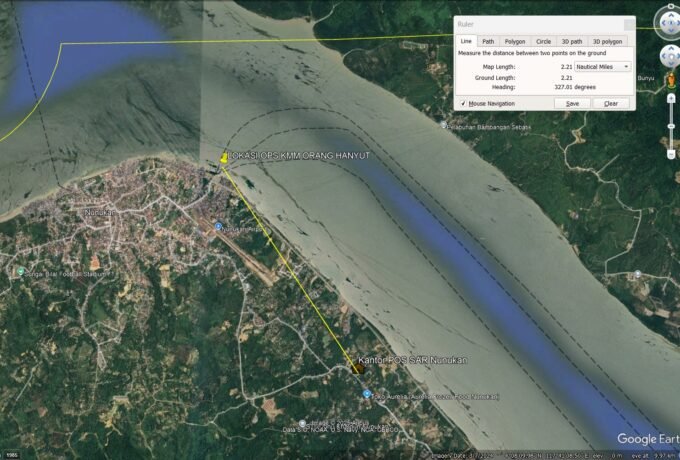Switch to the Polygon tab in Ruler
680x460 pixels.
coord(515,41)
